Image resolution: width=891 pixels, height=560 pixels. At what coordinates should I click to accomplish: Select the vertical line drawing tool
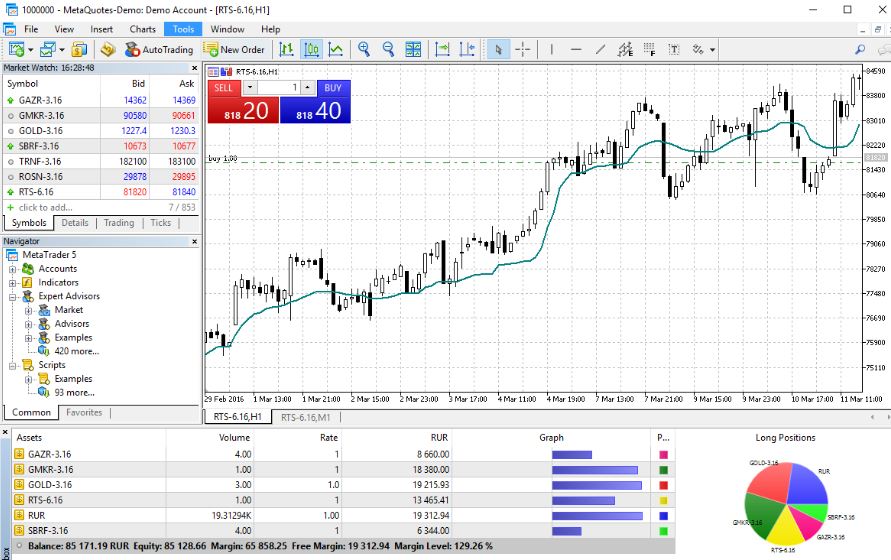click(552, 49)
